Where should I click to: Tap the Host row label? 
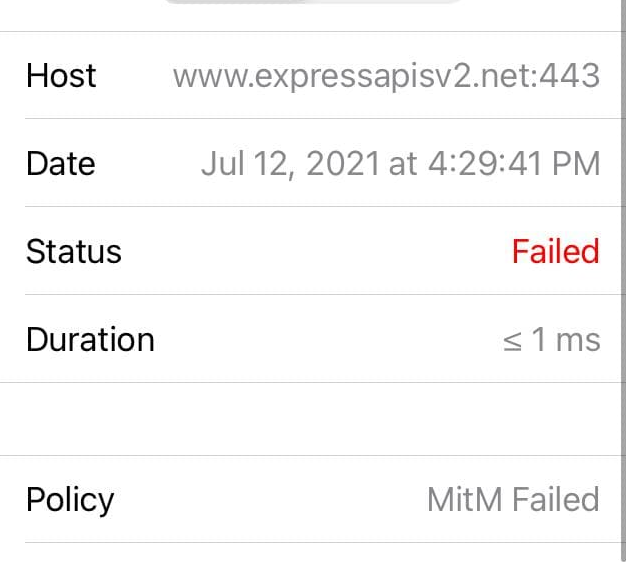pos(61,76)
